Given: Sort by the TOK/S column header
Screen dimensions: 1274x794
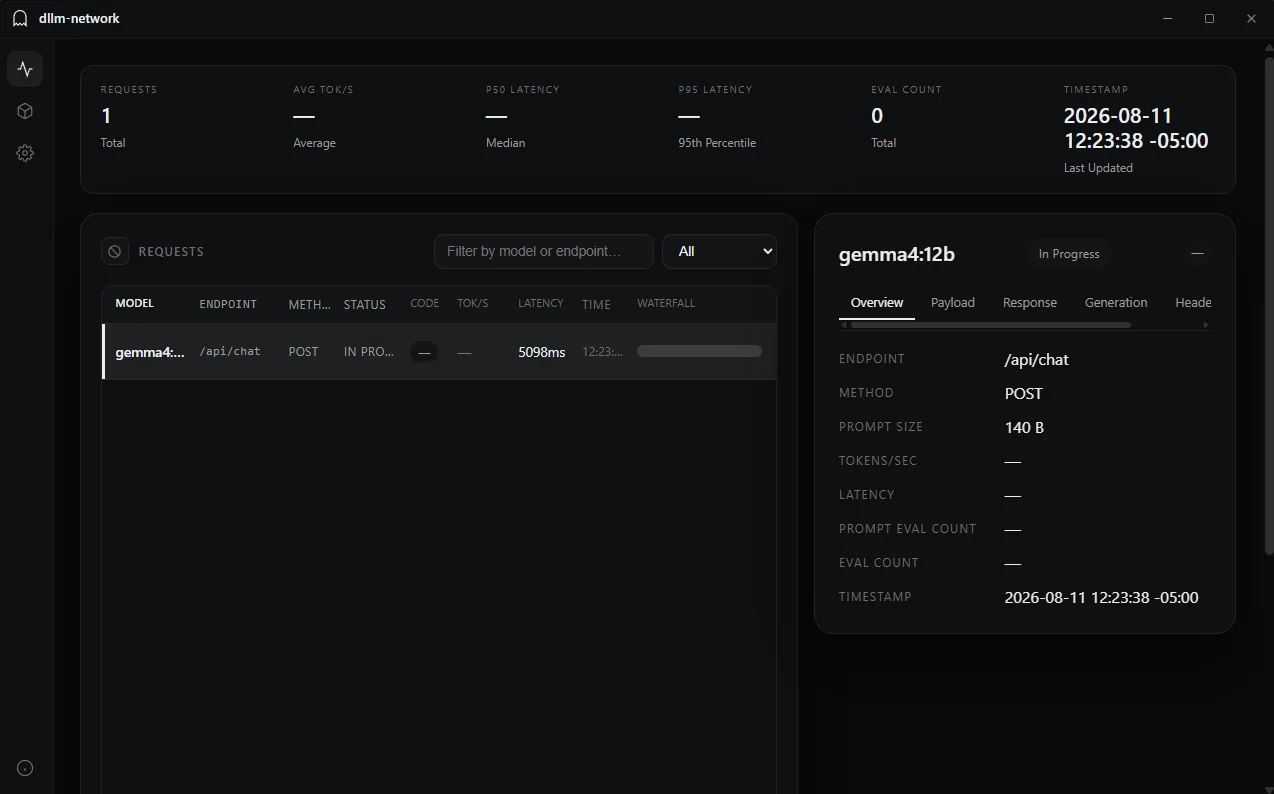Looking at the screenshot, I should click(473, 303).
